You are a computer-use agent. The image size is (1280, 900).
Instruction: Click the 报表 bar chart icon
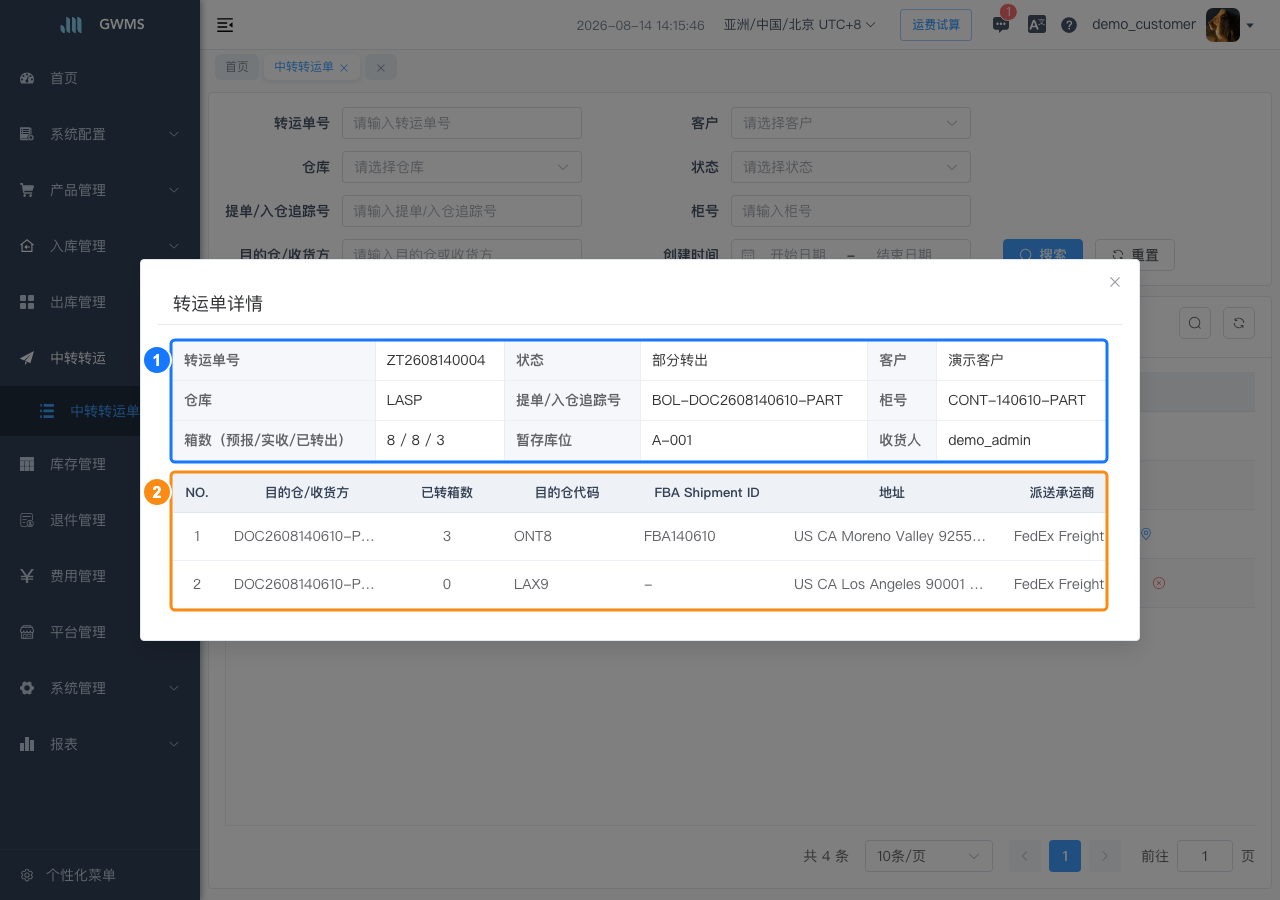[27, 744]
